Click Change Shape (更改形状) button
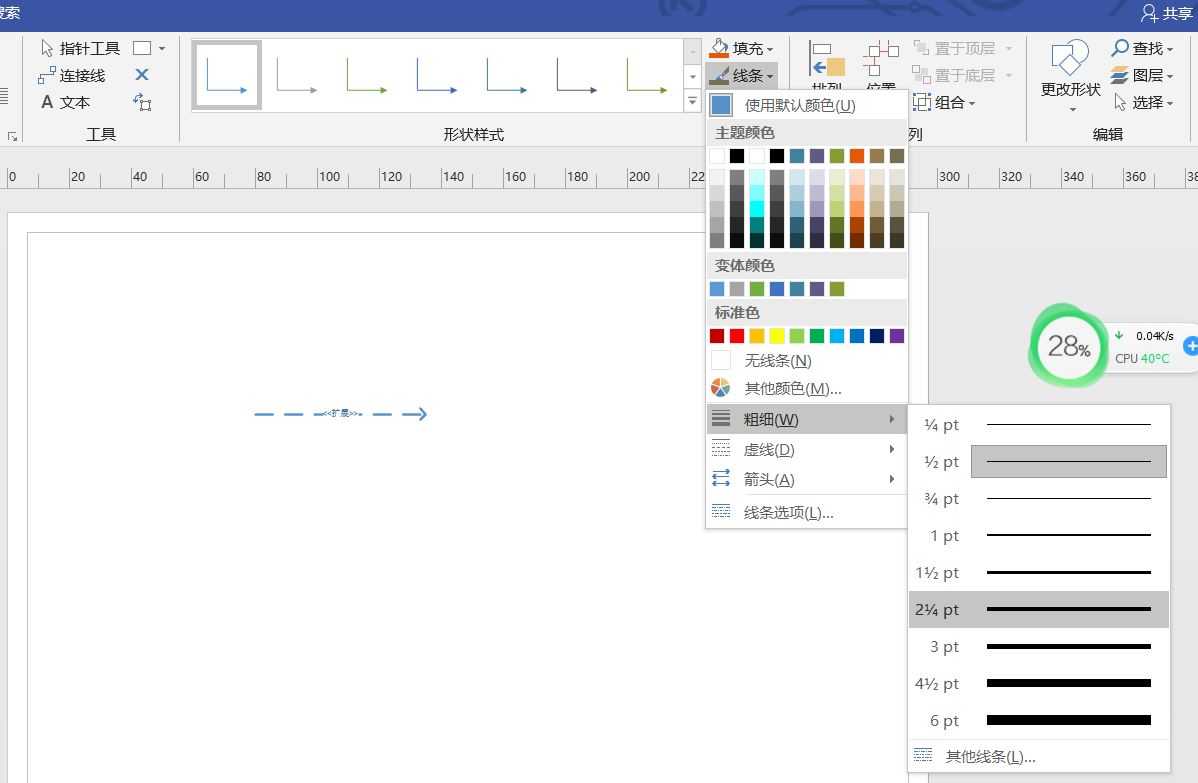The image size is (1198, 783). click(1070, 75)
